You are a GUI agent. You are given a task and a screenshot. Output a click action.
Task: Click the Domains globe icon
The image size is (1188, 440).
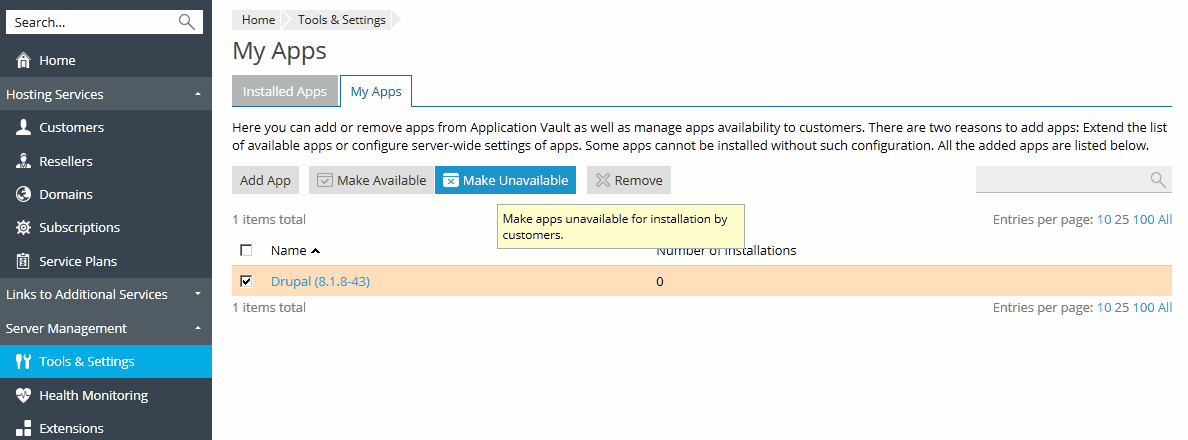coord(24,194)
